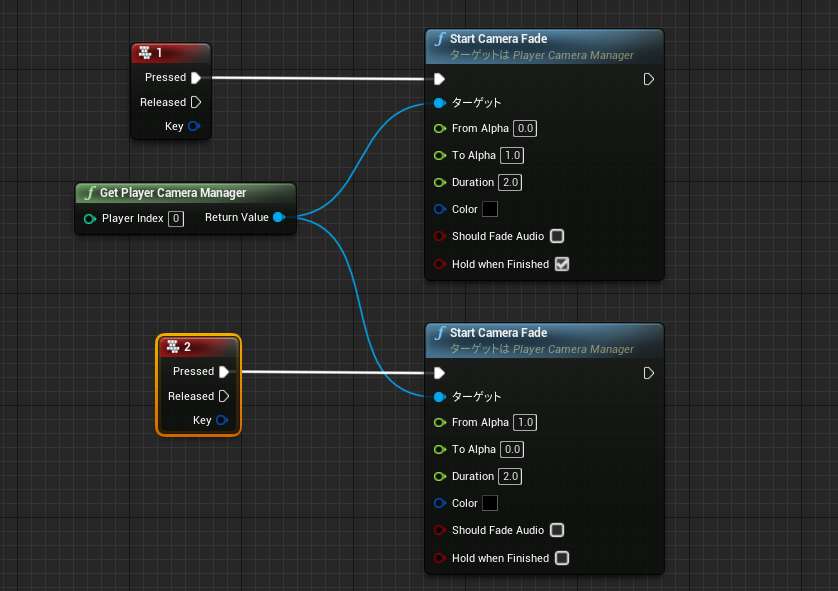Click the function icon on bottom Start Camera Fade node
The height and width of the screenshot is (591, 838).
(x=439, y=332)
